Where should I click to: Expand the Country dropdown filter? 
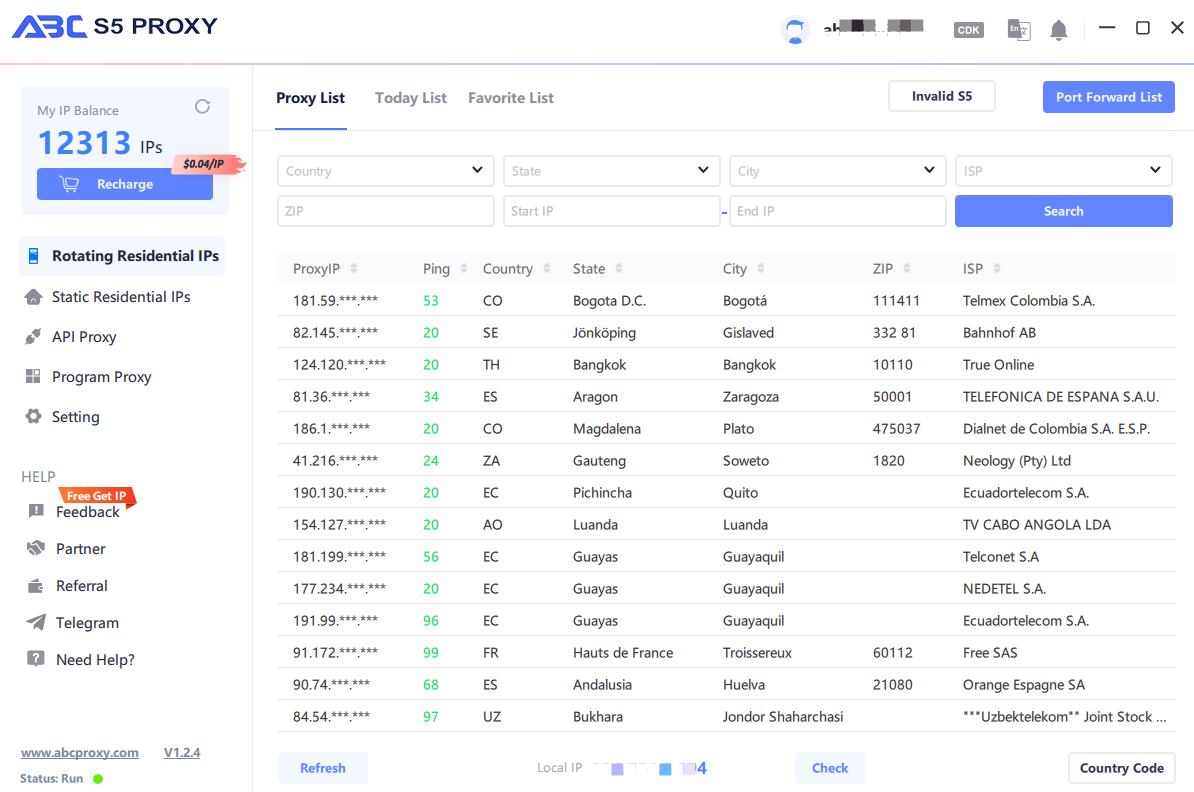tap(385, 171)
